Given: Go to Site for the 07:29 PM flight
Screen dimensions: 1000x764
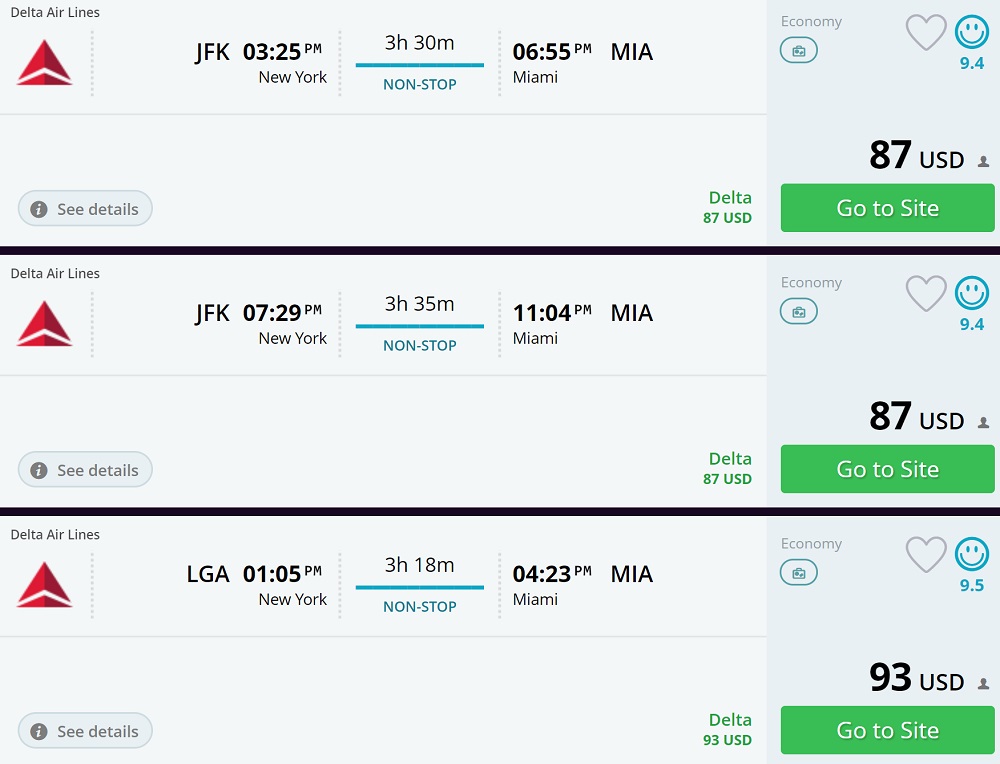Looking at the screenshot, I should tap(887, 469).
